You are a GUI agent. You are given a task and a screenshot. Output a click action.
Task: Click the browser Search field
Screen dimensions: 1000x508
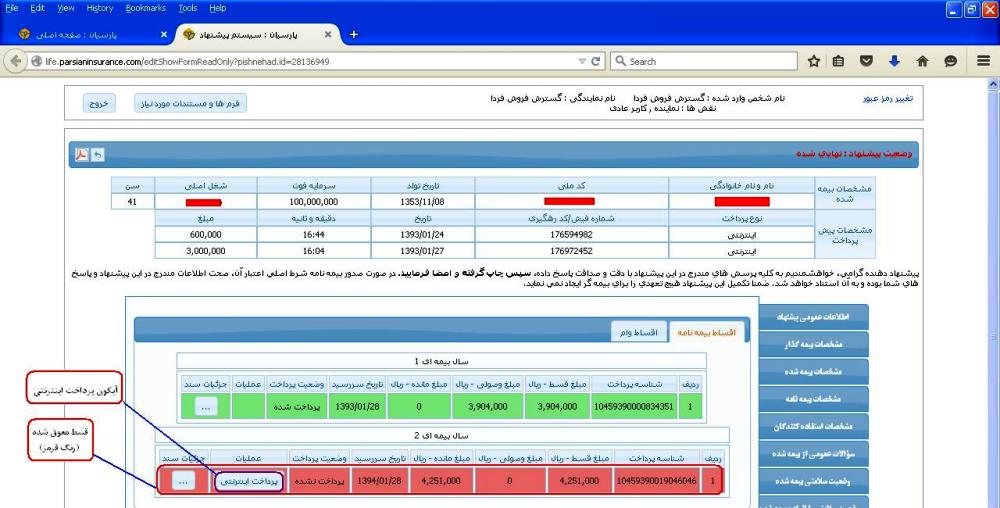tap(705, 61)
